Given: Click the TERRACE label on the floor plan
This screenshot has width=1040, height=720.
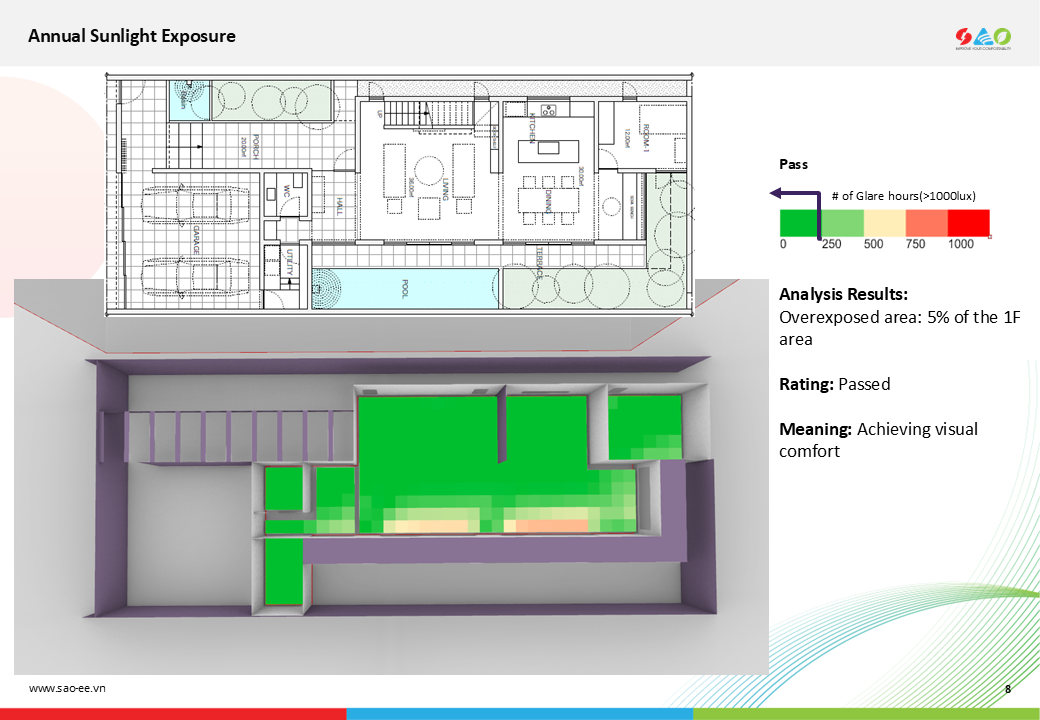Looking at the screenshot, I should pos(539,263).
